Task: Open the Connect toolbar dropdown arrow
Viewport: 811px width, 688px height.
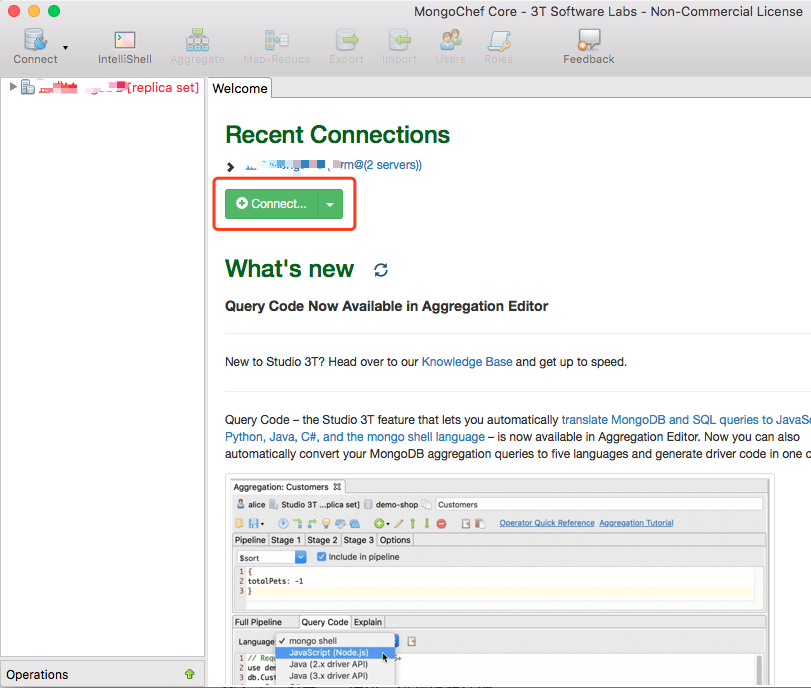Action: tap(66, 48)
